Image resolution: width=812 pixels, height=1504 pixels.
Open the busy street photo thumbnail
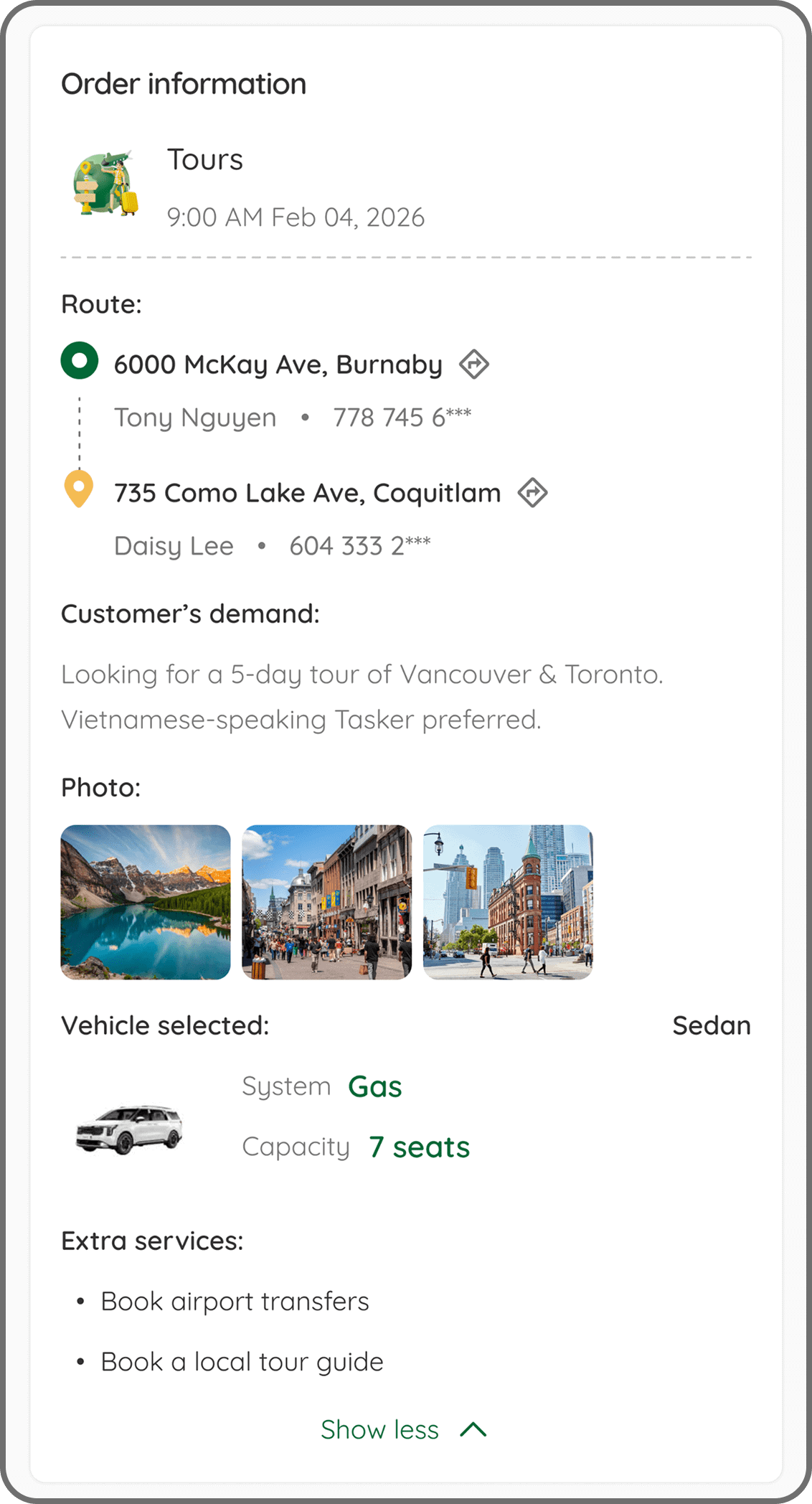pos(327,902)
